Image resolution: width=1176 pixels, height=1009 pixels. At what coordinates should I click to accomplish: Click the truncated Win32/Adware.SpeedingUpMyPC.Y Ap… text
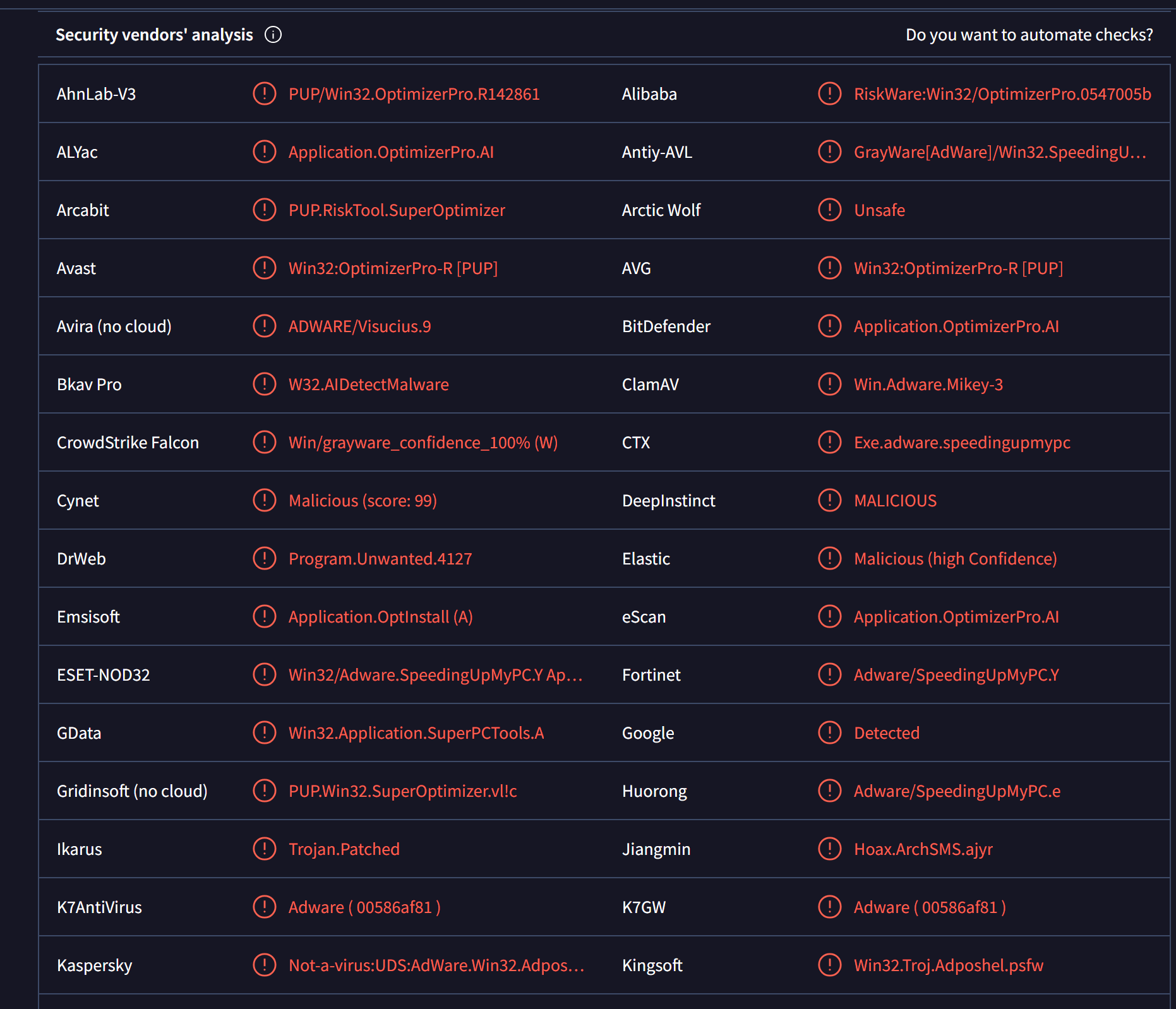(x=435, y=675)
